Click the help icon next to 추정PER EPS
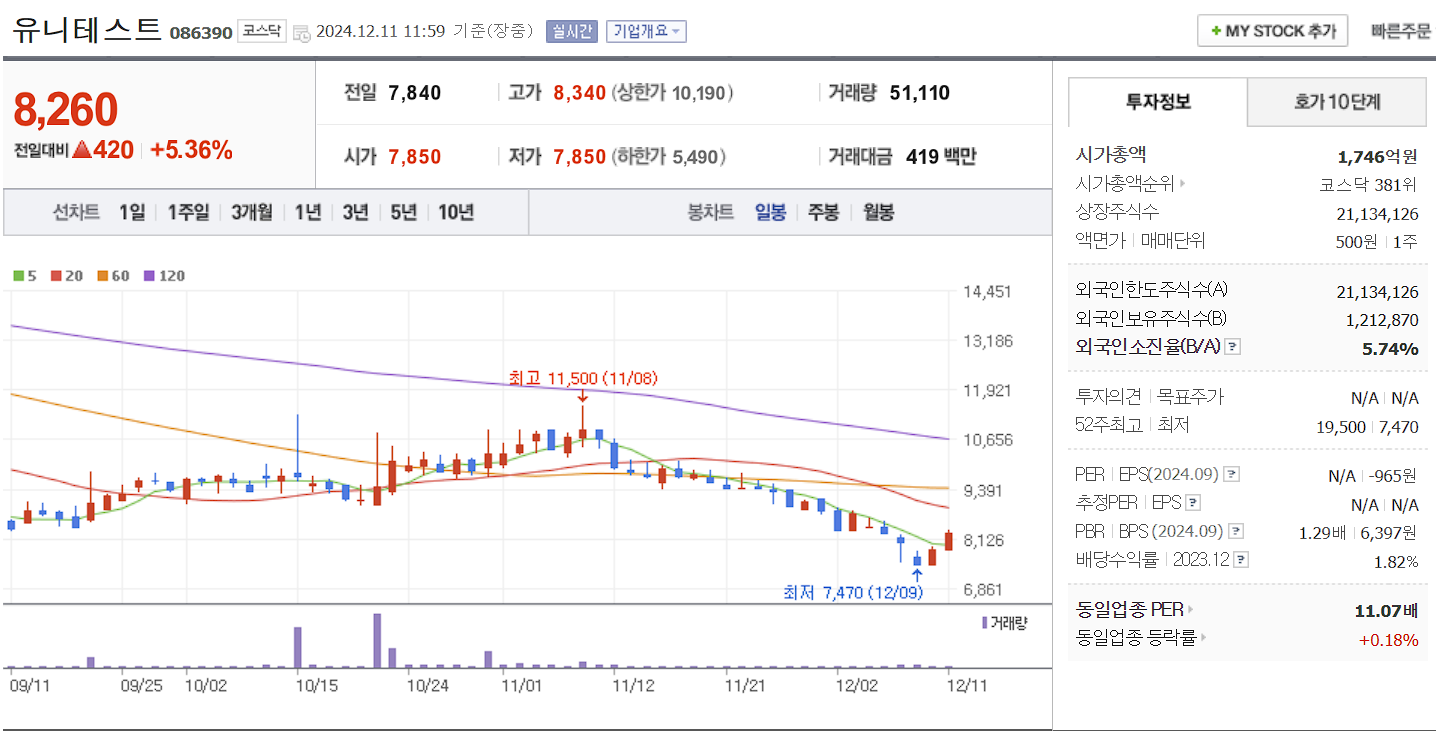This screenshot has width=1436, height=731. (1193, 503)
